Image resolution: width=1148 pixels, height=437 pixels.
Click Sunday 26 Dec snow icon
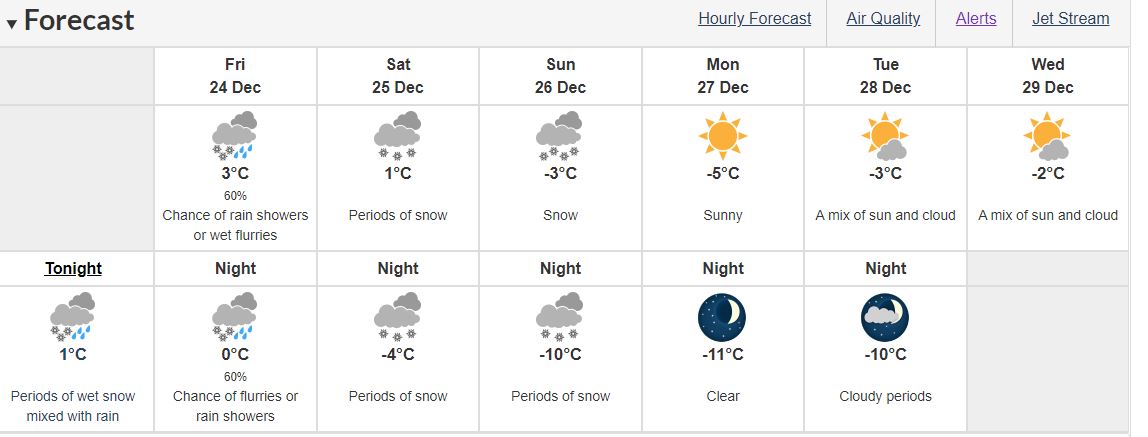click(x=560, y=135)
